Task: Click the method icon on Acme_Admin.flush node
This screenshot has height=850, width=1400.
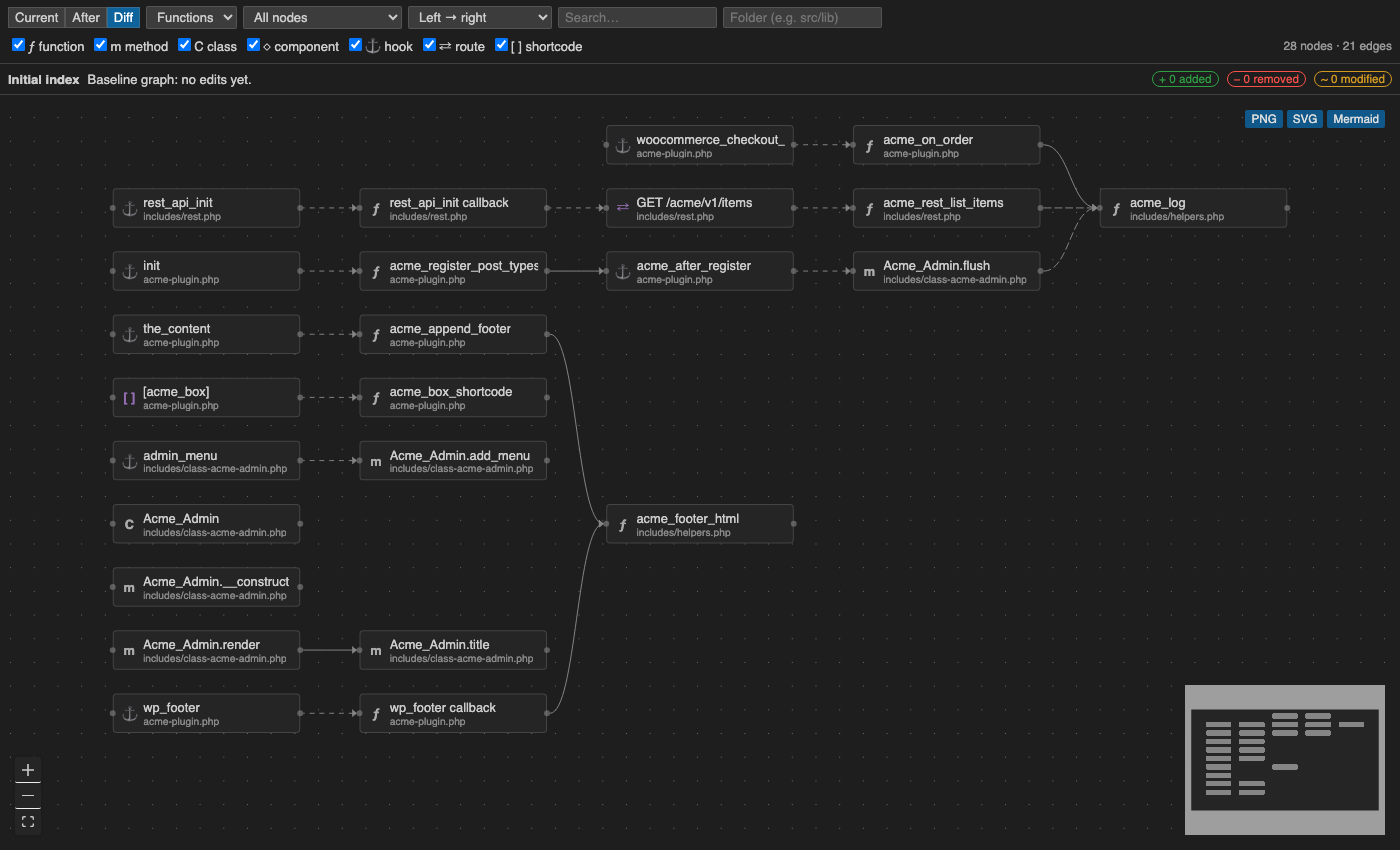Action: 869,272
